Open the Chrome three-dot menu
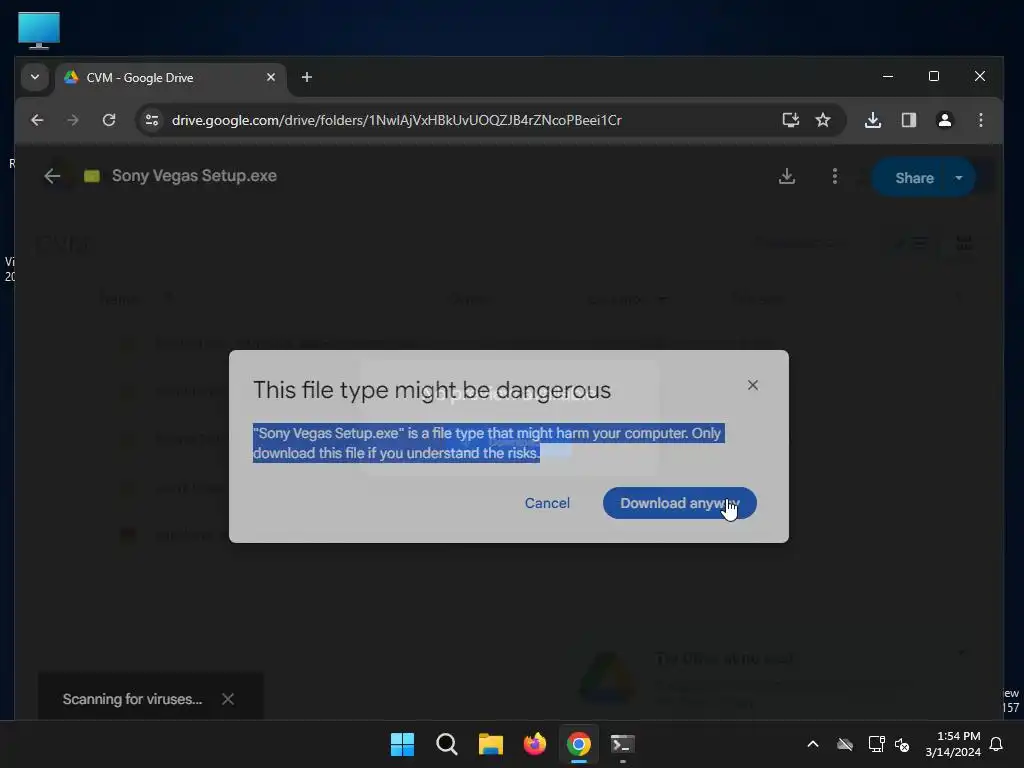 (x=981, y=120)
